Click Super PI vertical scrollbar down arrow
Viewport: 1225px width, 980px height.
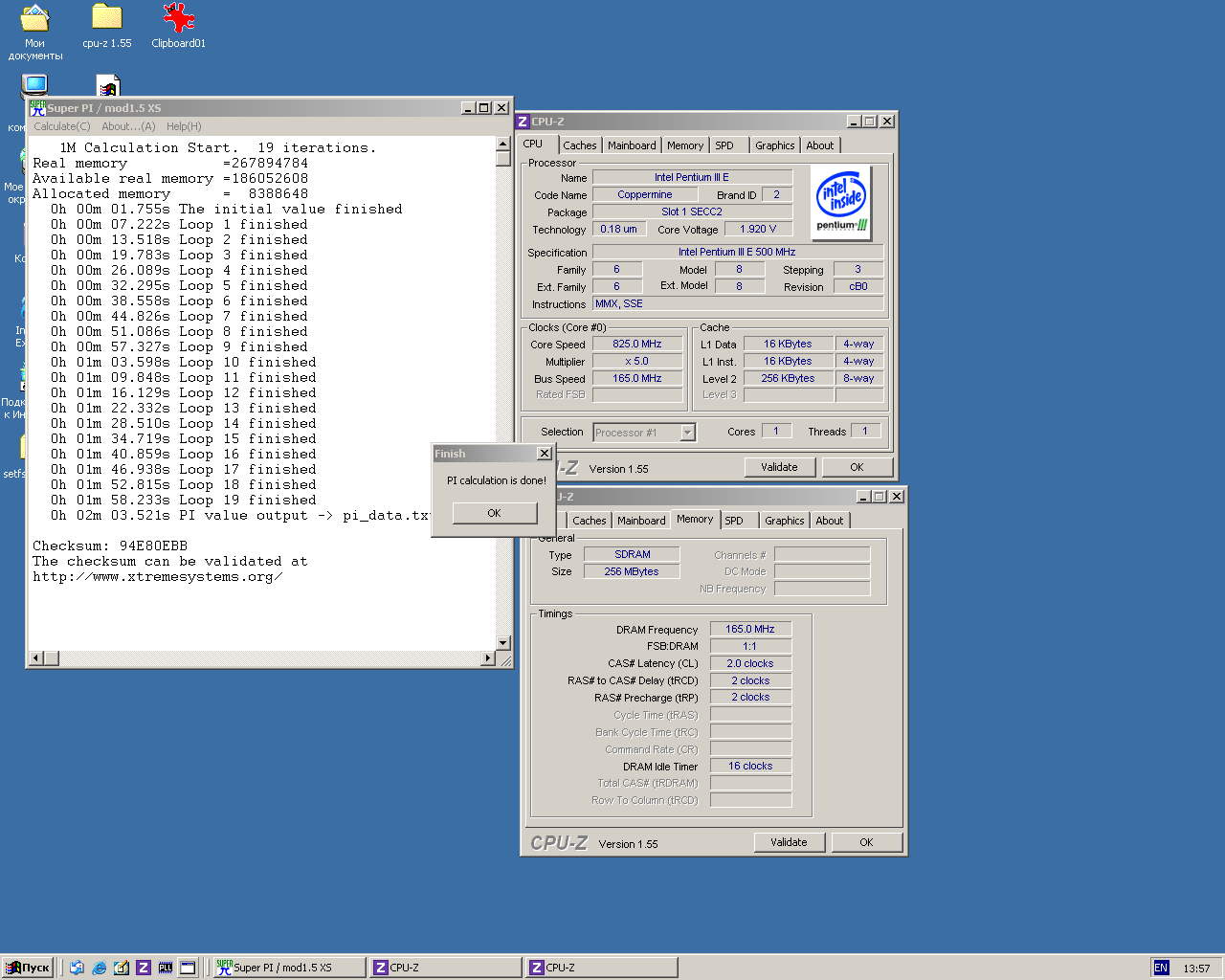click(x=503, y=642)
